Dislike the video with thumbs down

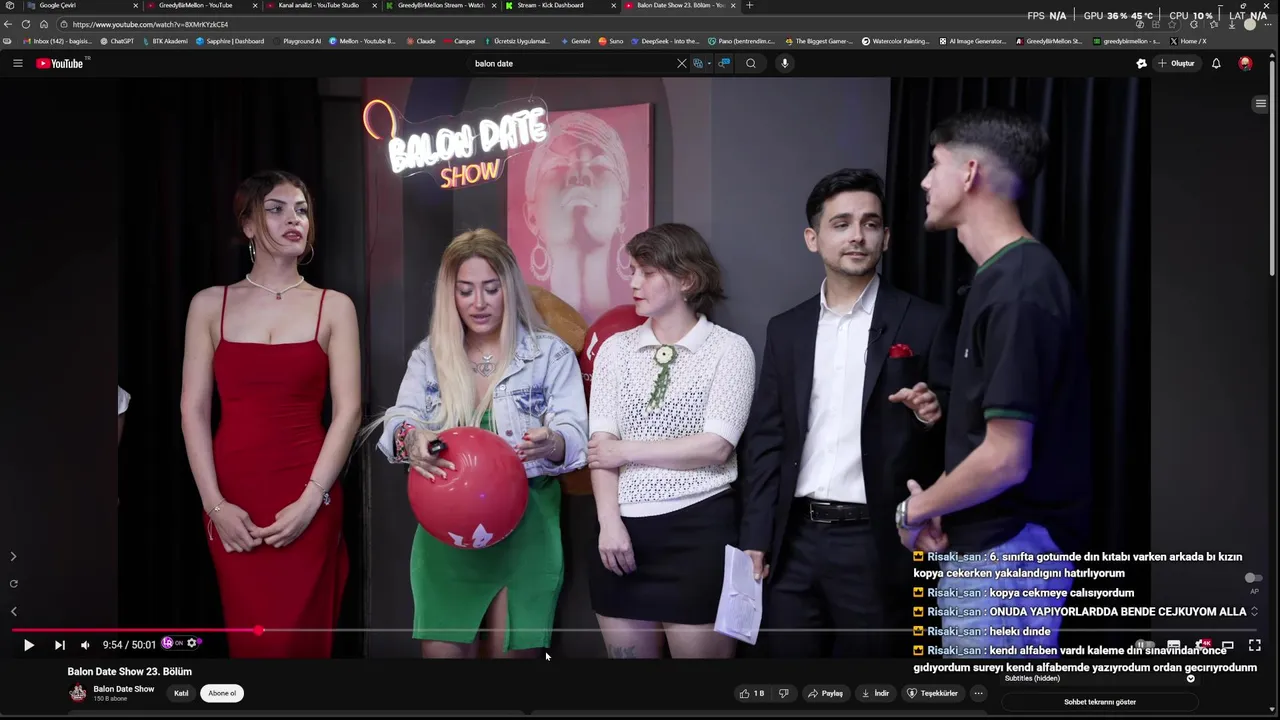coord(784,693)
